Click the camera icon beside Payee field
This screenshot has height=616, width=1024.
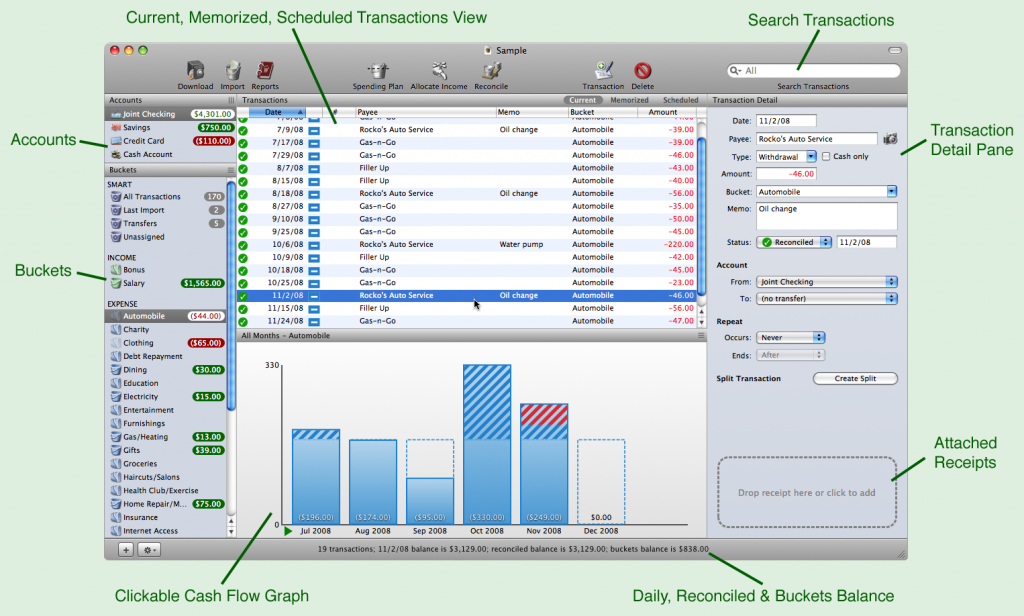tap(890, 139)
